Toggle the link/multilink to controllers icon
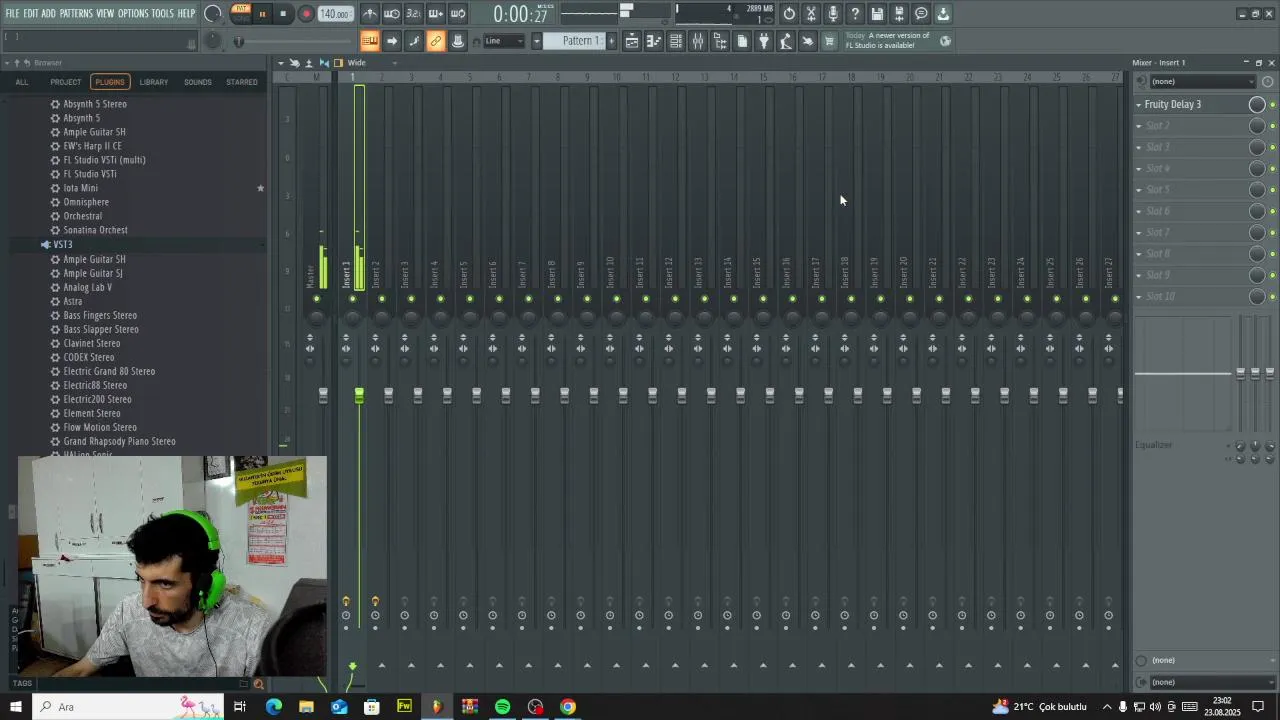This screenshot has height=720, width=1280. pos(436,41)
